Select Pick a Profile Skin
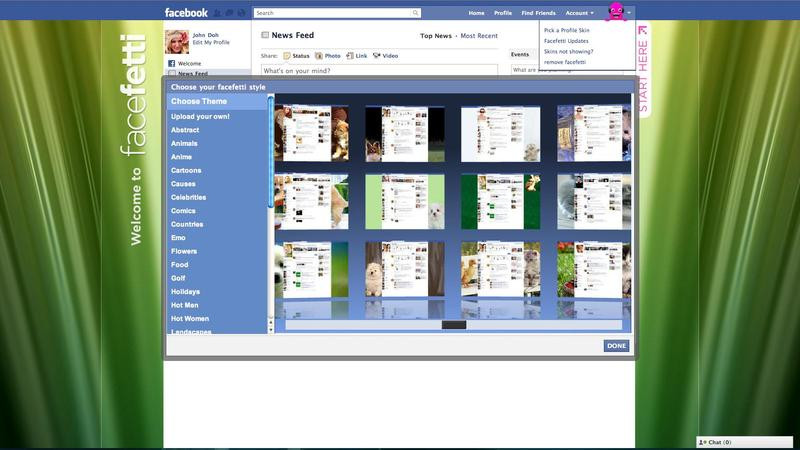800x450 pixels. pyautogui.click(x=566, y=30)
